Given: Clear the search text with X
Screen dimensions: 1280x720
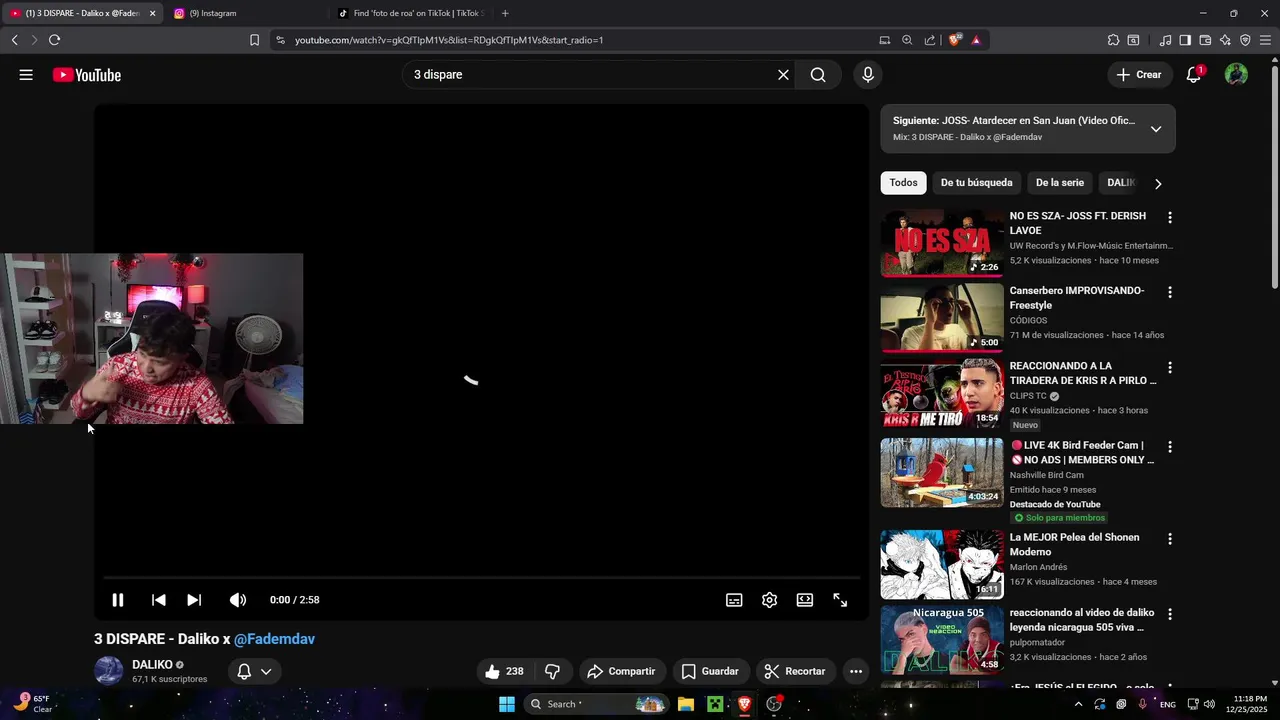Looking at the screenshot, I should pyautogui.click(x=783, y=75).
